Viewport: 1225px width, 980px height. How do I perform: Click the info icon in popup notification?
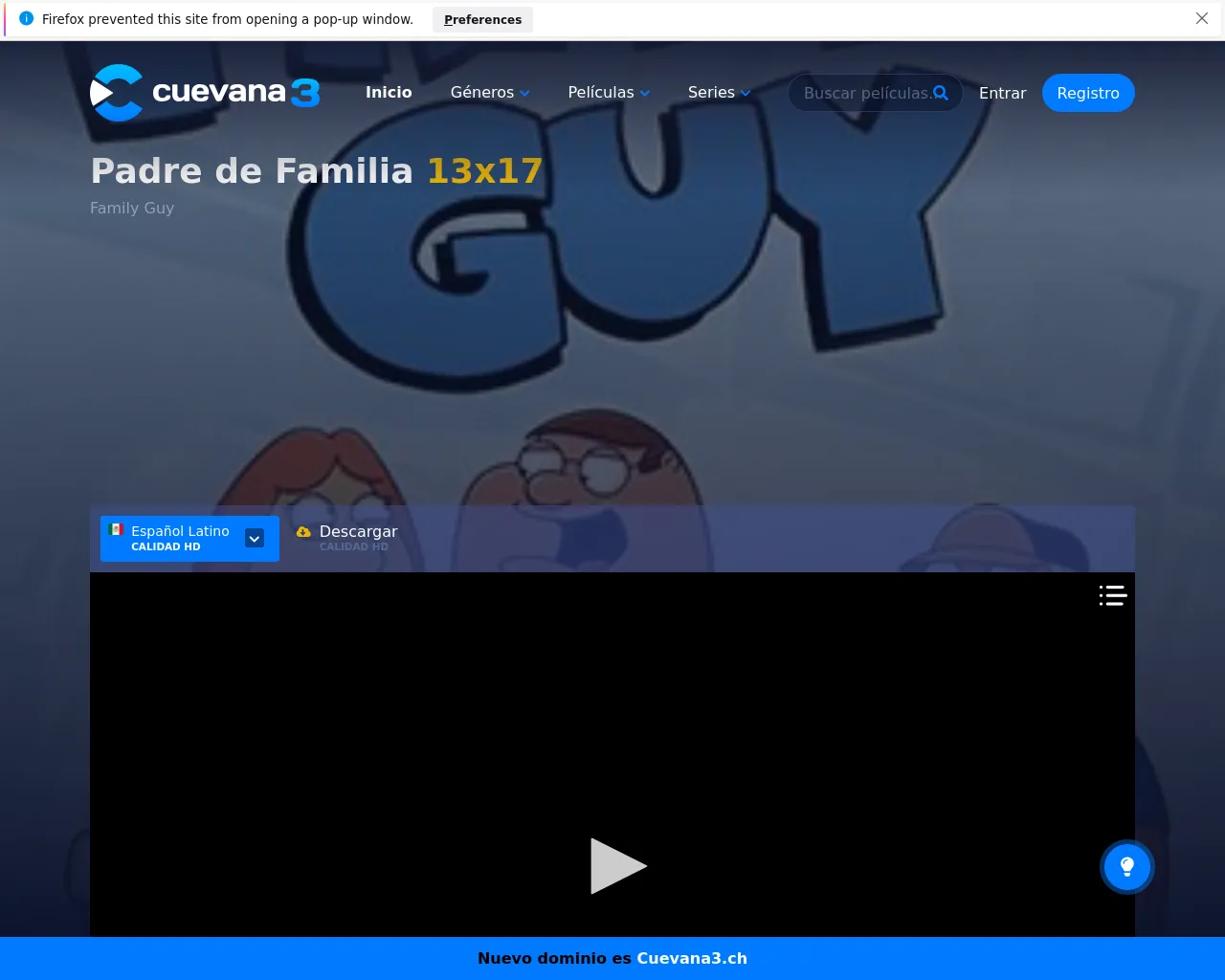click(26, 18)
